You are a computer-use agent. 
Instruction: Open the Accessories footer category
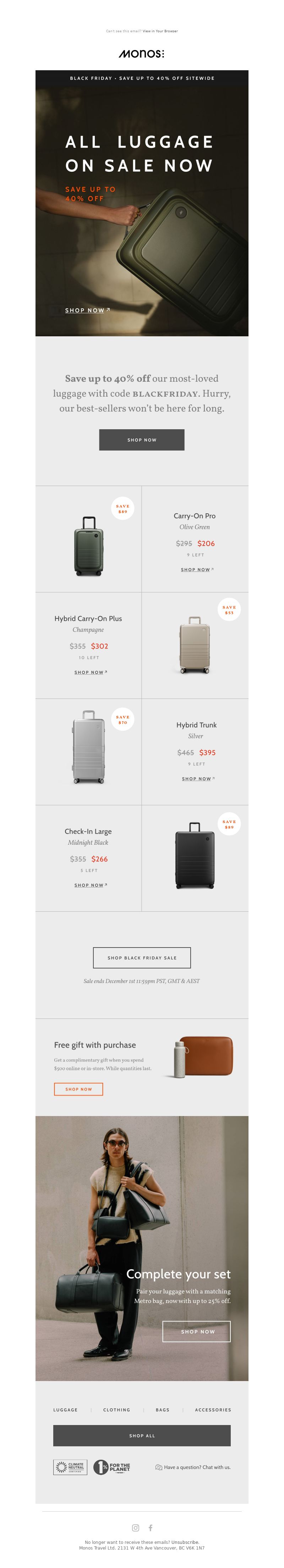(213, 1410)
